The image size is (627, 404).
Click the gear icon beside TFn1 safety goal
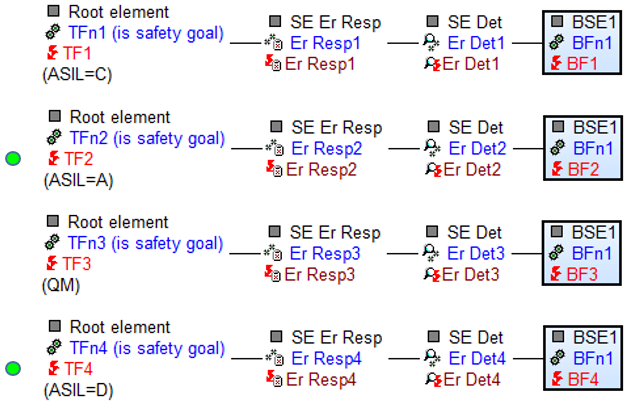pos(53,32)
